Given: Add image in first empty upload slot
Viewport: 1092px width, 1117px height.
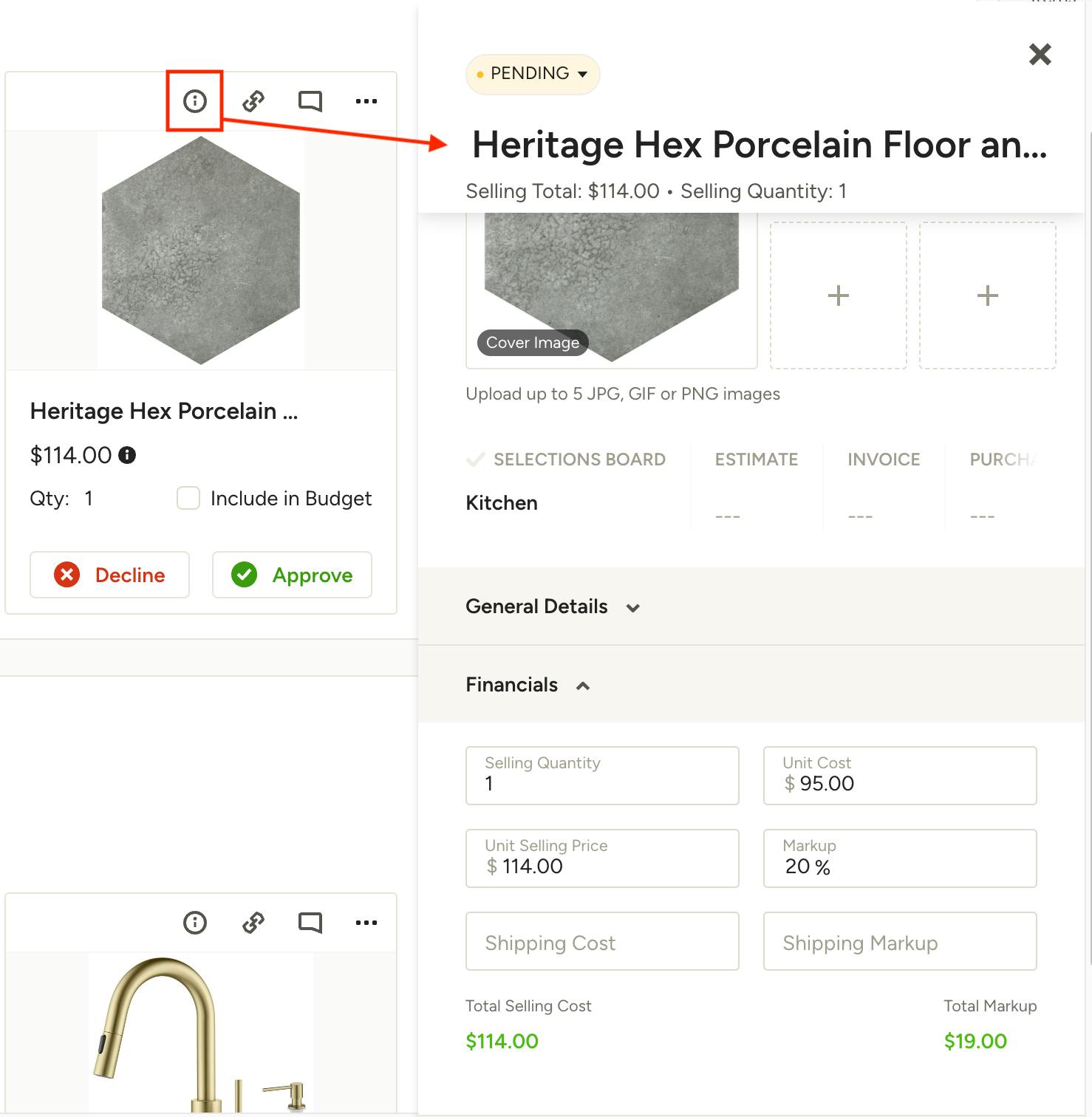Looking at the screenshot, I should [x=839, y=296].
